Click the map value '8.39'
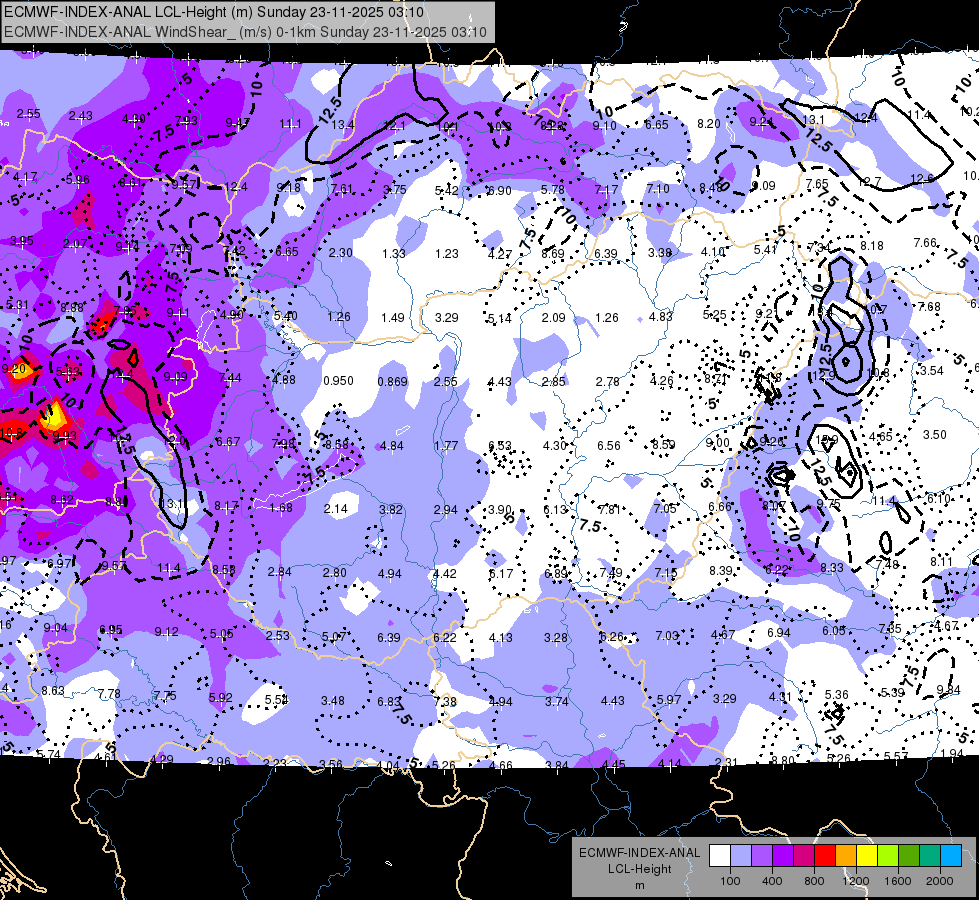979x900 pixels. (721, 570)
